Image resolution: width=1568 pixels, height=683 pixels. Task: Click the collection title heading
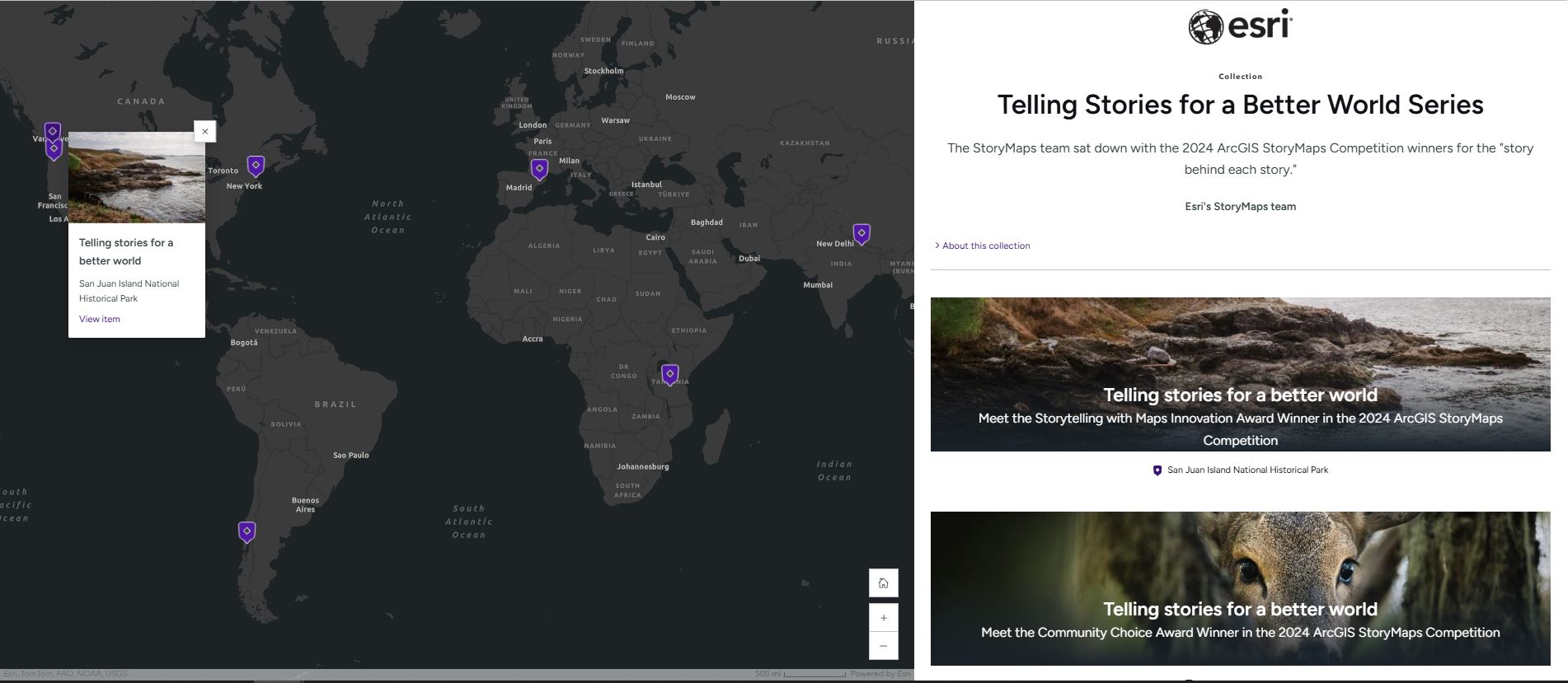pyautogui.click(x=1240, y=105)
